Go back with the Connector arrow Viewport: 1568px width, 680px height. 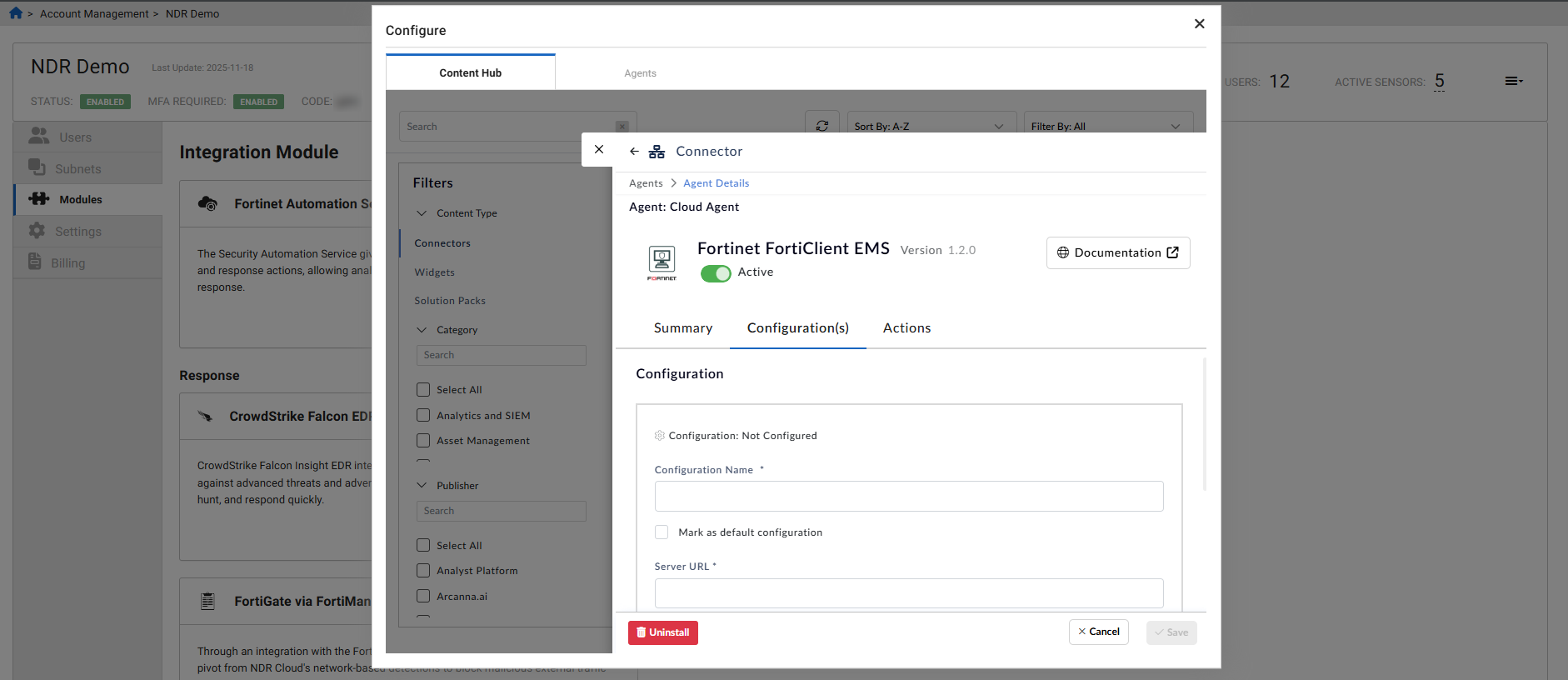point(635,152)
